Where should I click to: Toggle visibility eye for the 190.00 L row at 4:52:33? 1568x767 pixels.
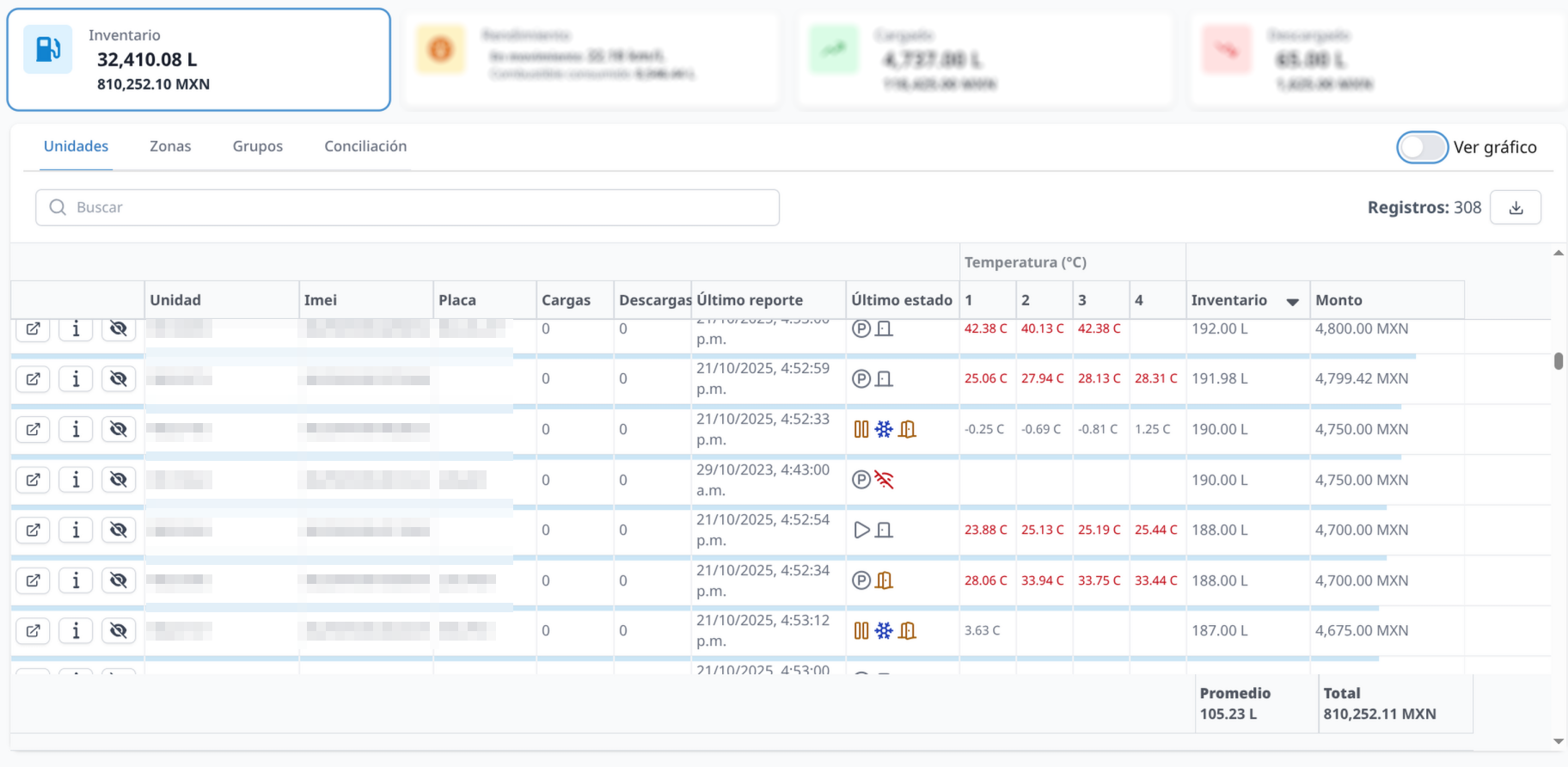(119, 429)
